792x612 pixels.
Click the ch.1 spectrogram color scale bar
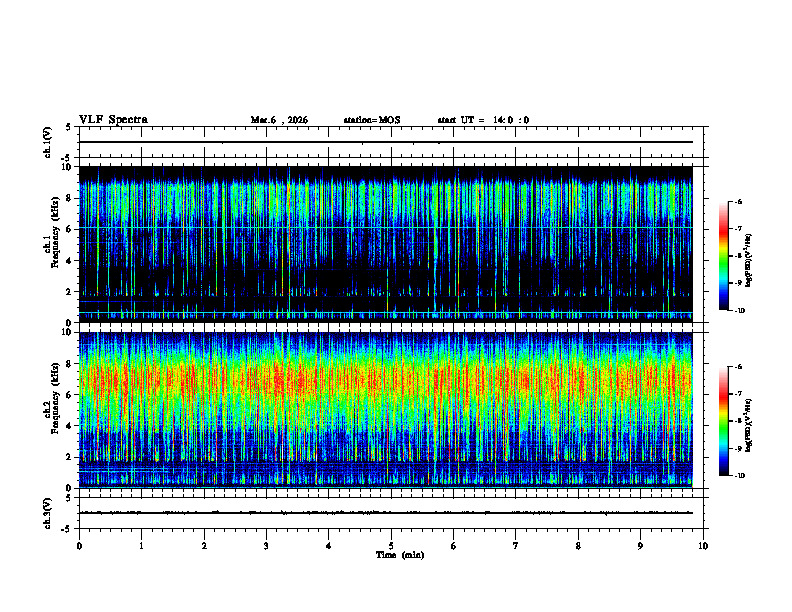[x=724, y=256]
